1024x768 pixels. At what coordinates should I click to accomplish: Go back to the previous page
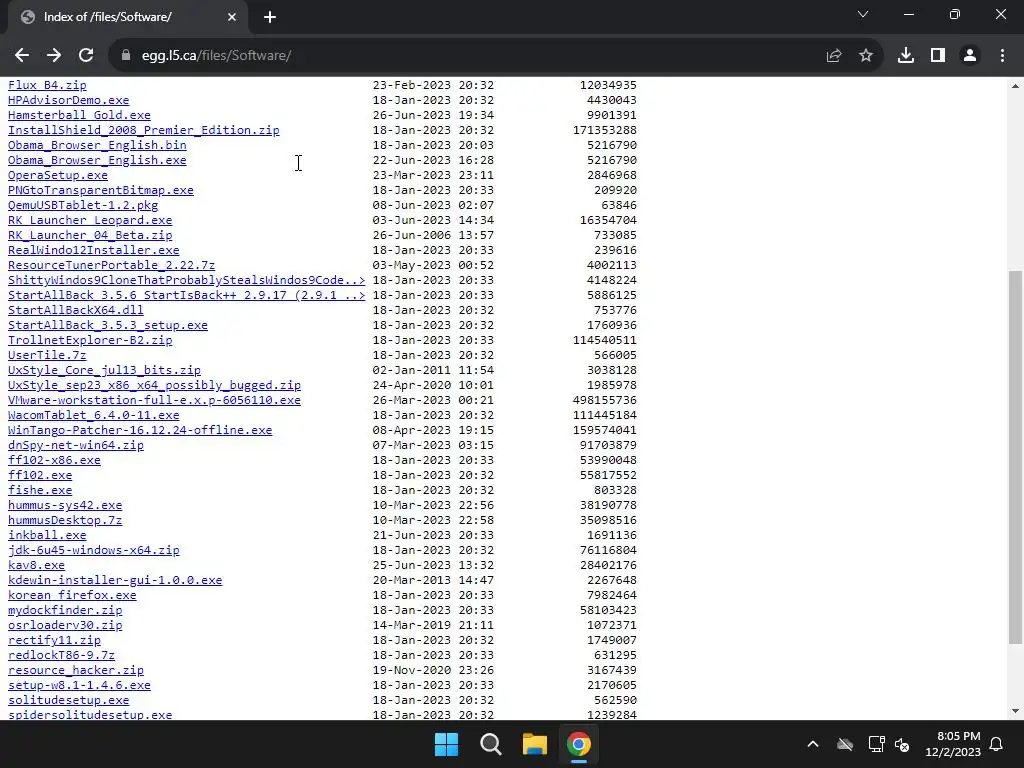point(22,56)
